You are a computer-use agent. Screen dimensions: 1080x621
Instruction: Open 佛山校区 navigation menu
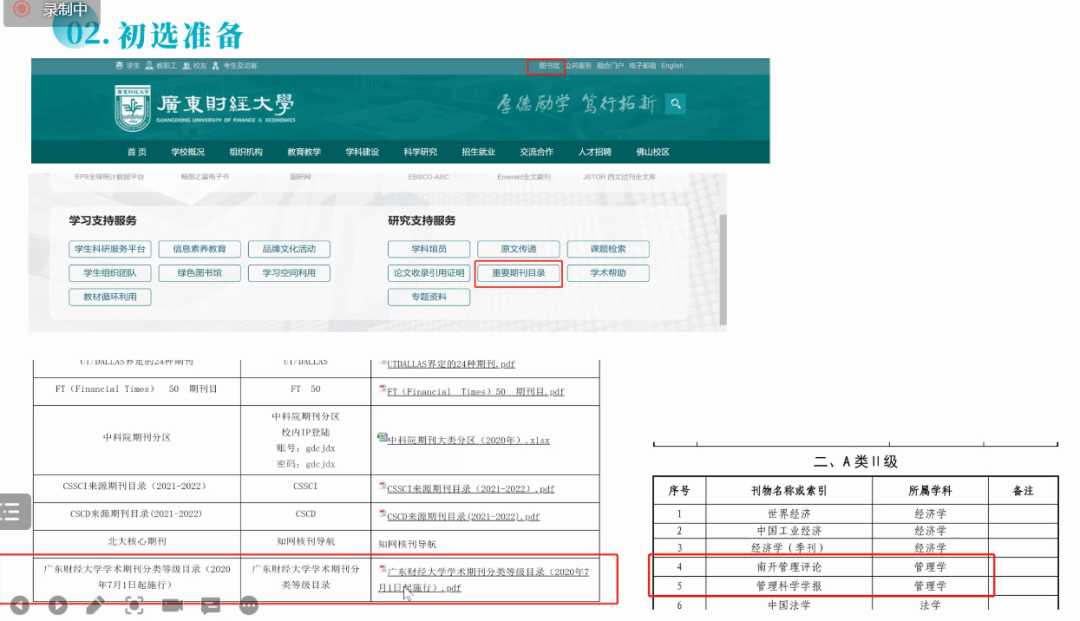point(652,151)
